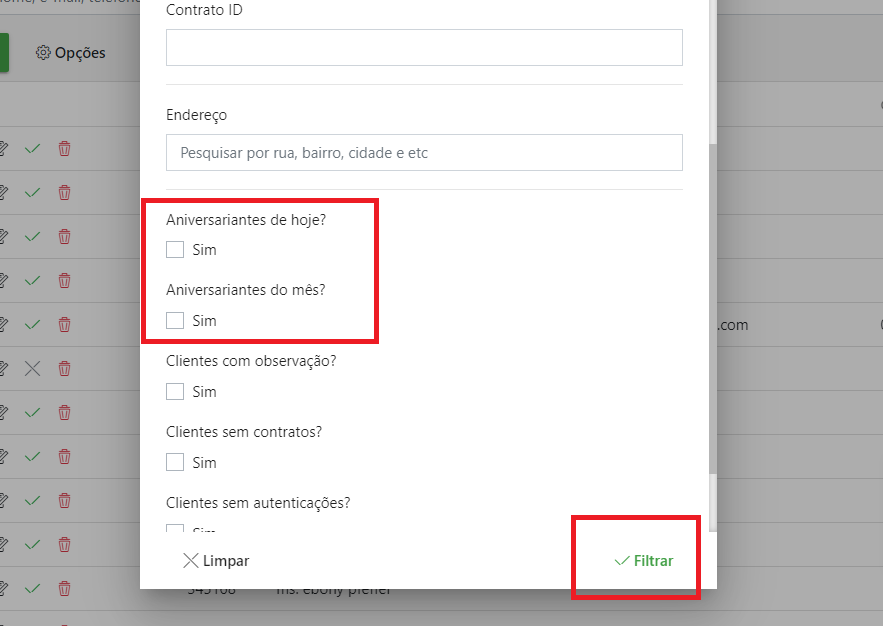Check Sim under Aniversariantes do mês

(x=175, y=320)
